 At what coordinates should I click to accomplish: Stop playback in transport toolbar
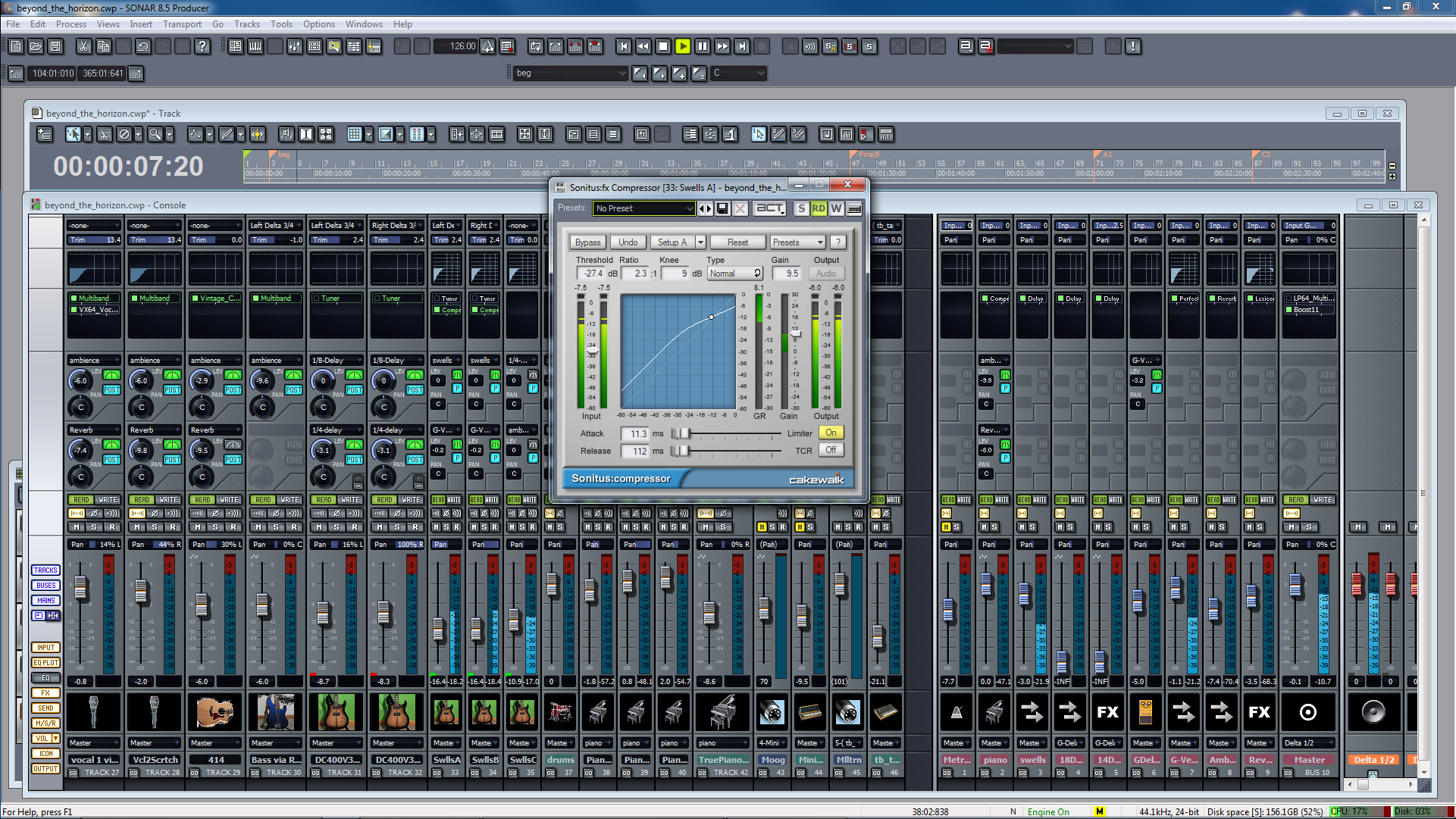pyautogui.click(x=663, y=46)
